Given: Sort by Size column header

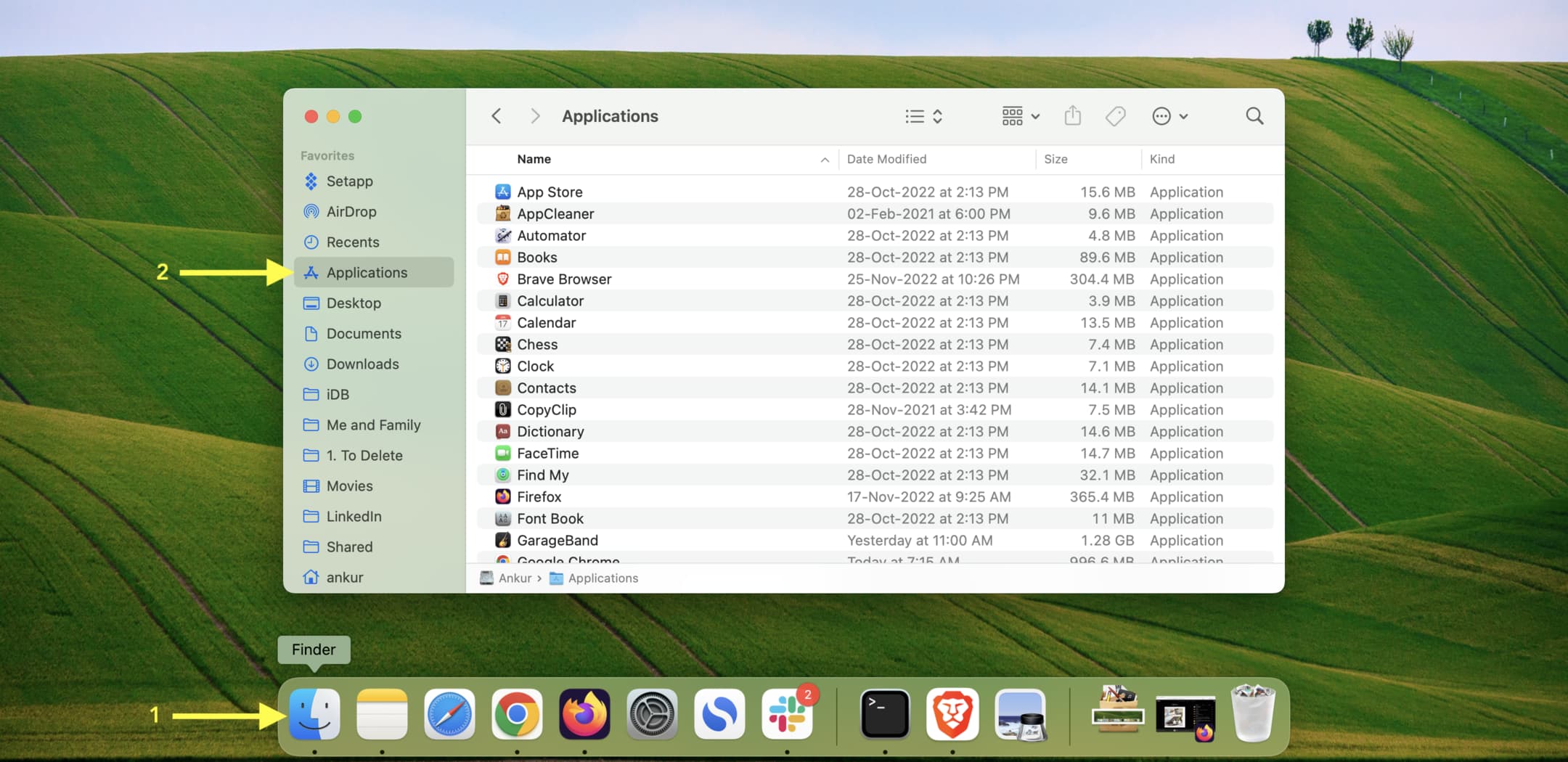Looking at the screenshot, I should (1055, 159).
